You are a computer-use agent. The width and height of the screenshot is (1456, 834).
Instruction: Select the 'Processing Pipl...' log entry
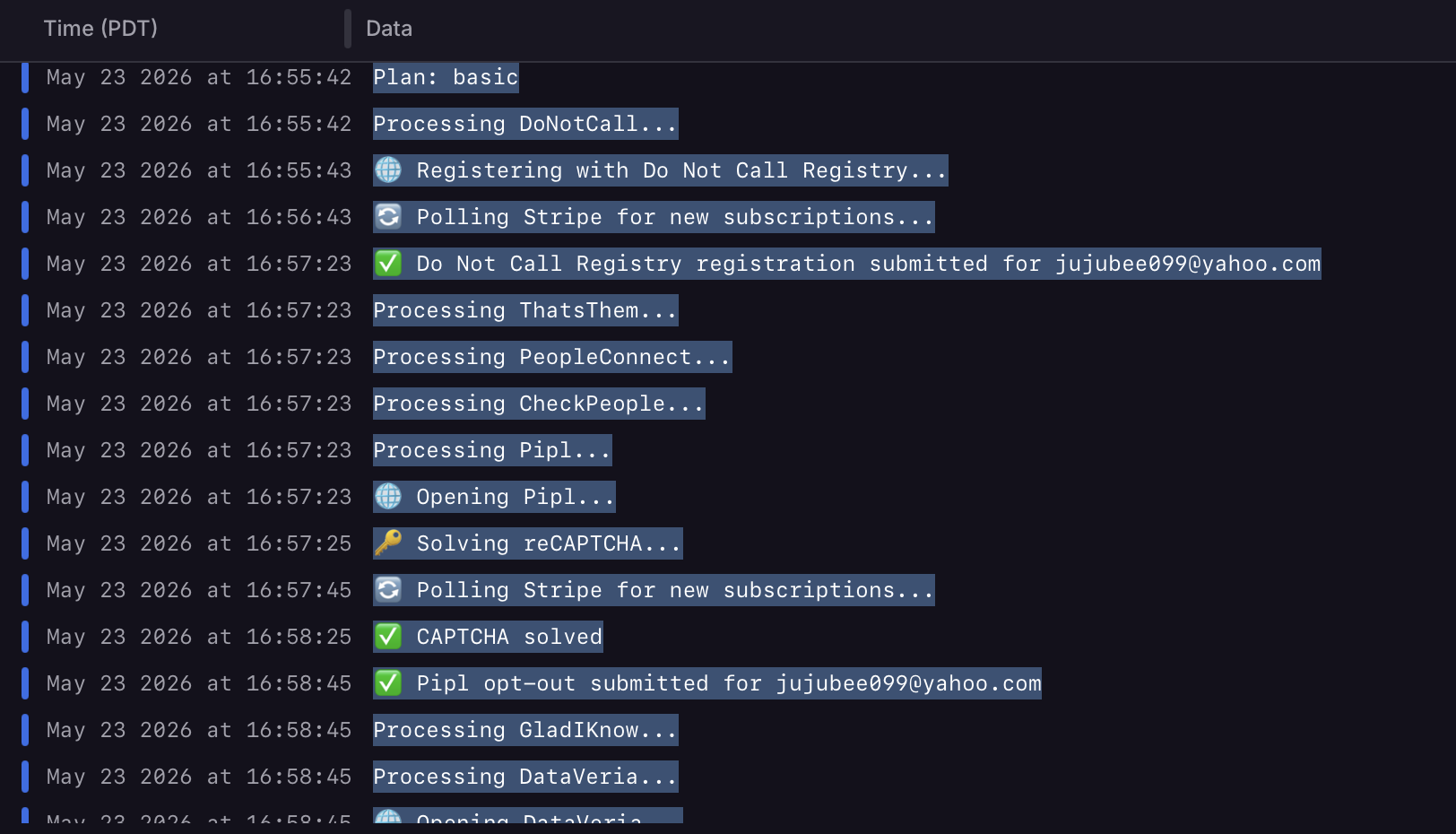coord(492,450)
